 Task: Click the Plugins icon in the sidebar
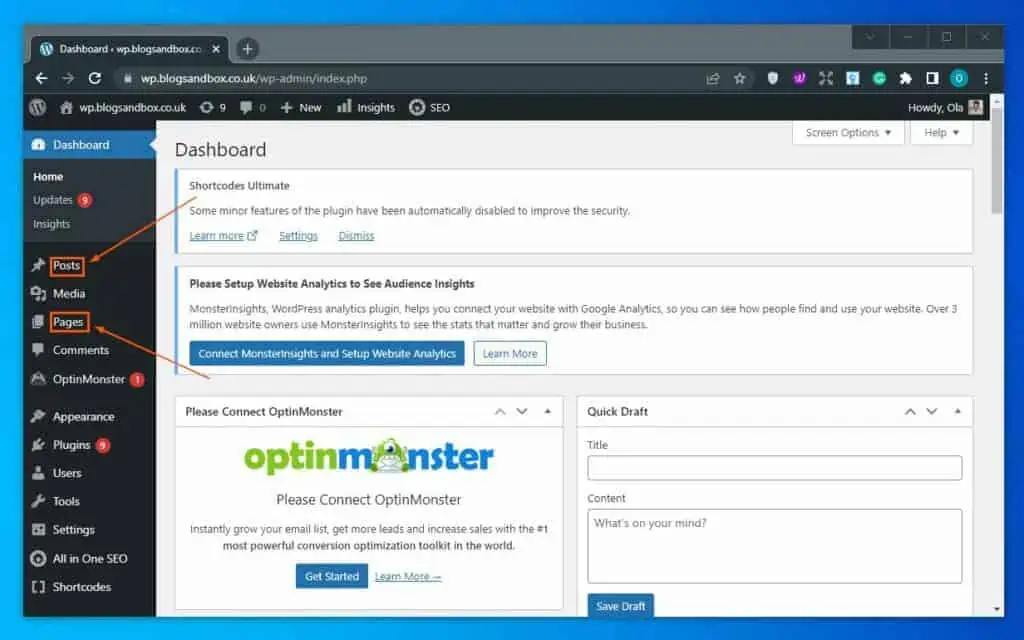click(x=38, y=445)
